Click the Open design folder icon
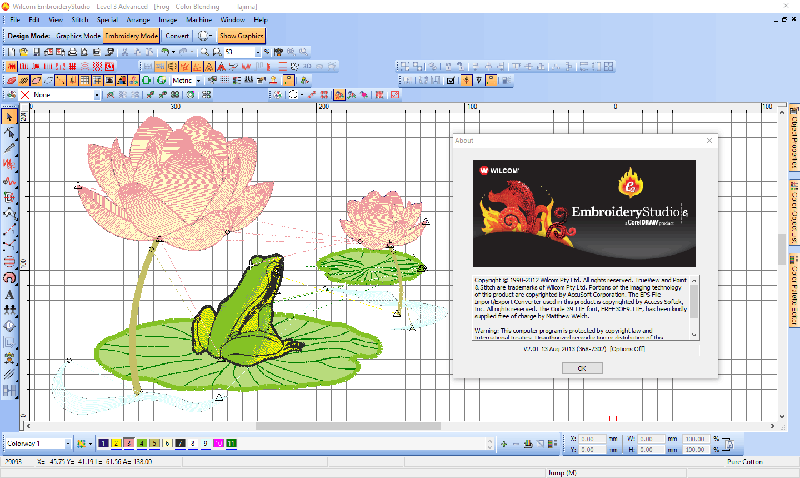 23,52
